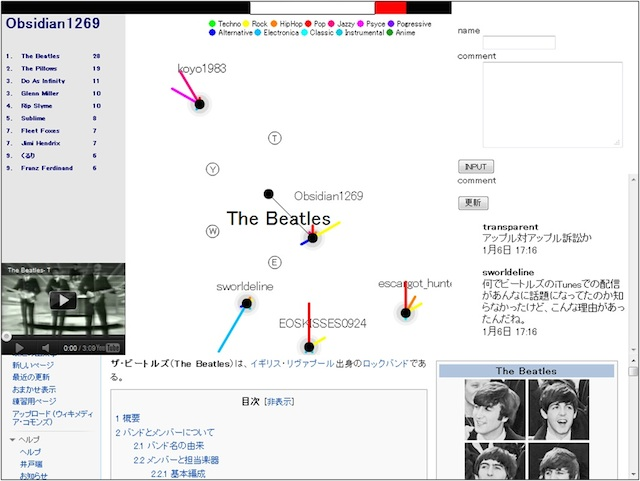Select Do As Infinity in artist ranking
This screenshot has width=640, height=481.
tap(43, 81)
